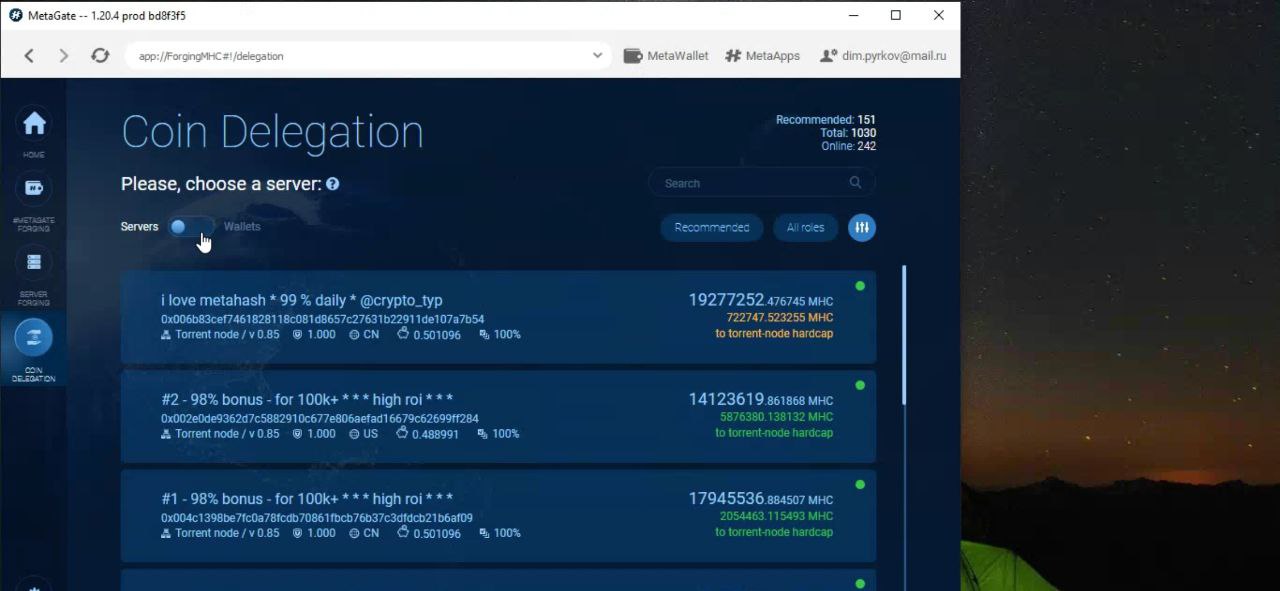Click the 2054463.115493 MHC hardcap value
The image size is (1280, 591).
point(776,516)
